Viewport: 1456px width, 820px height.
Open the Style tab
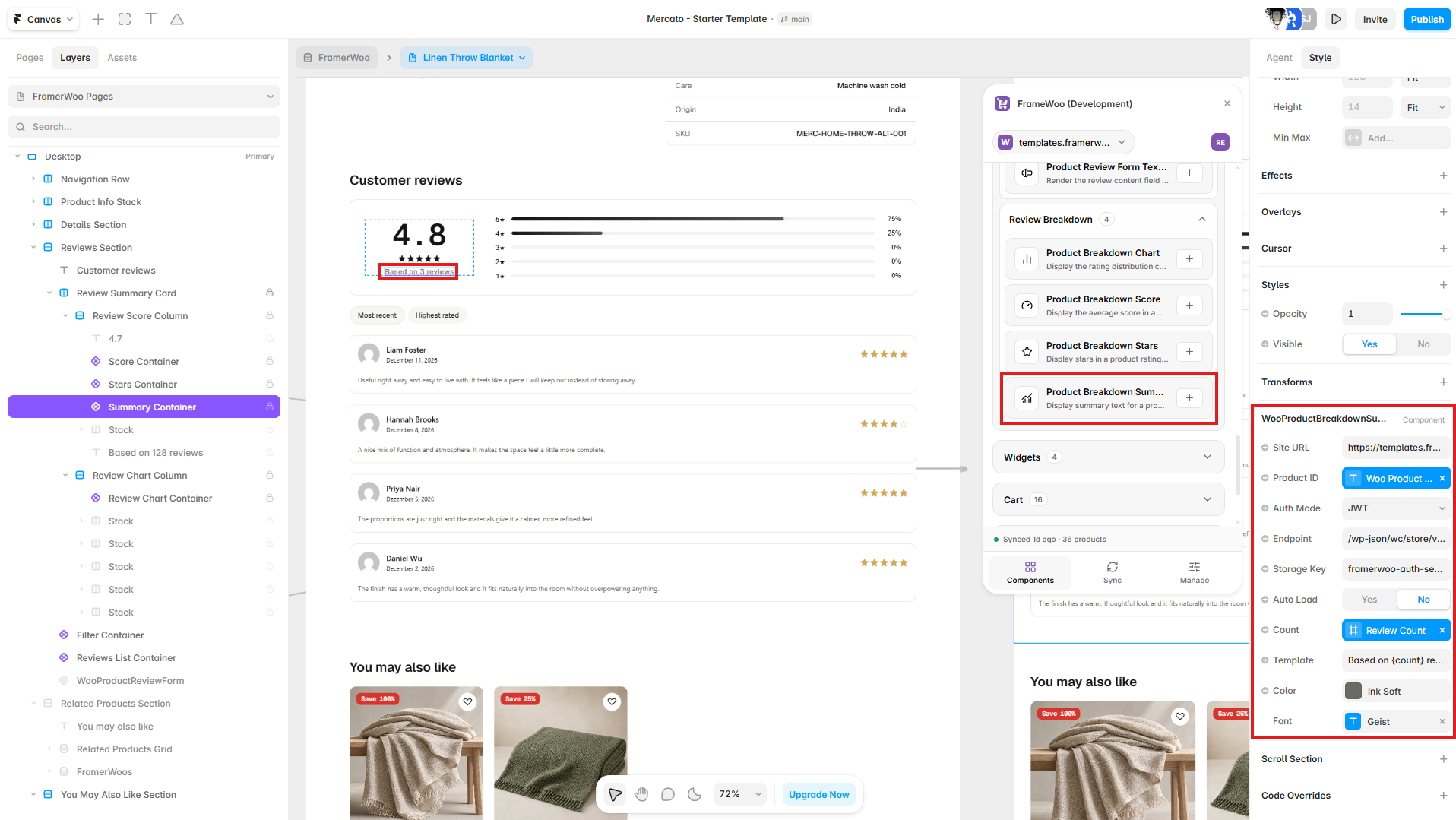pyautogui.click(x=1320, y=58)
